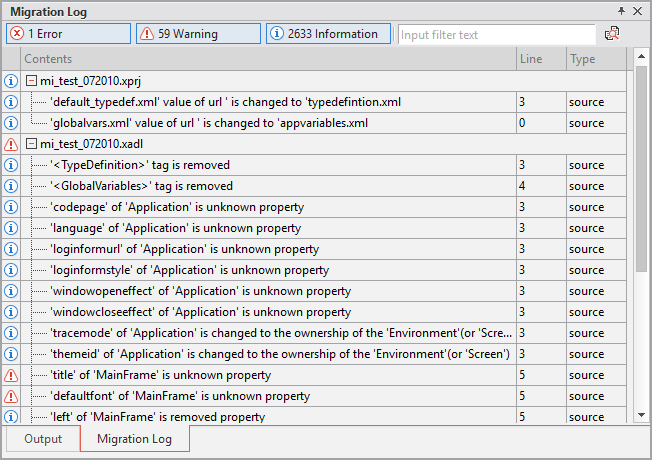Click the Type column header
652x460 pixels.
[597, 59]
